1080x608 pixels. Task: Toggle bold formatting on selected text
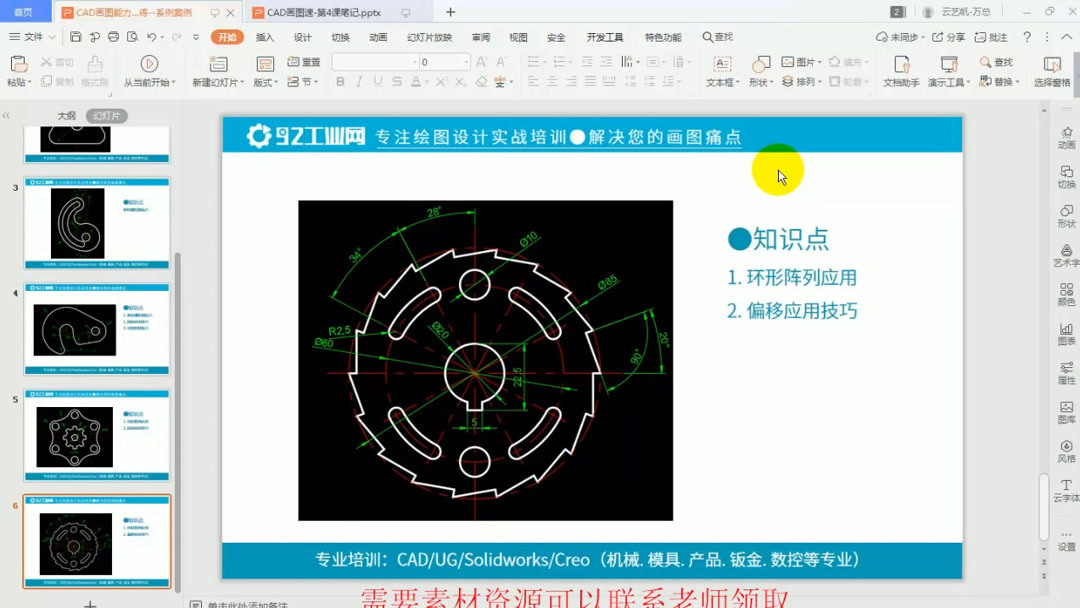[x=341, y=80]
